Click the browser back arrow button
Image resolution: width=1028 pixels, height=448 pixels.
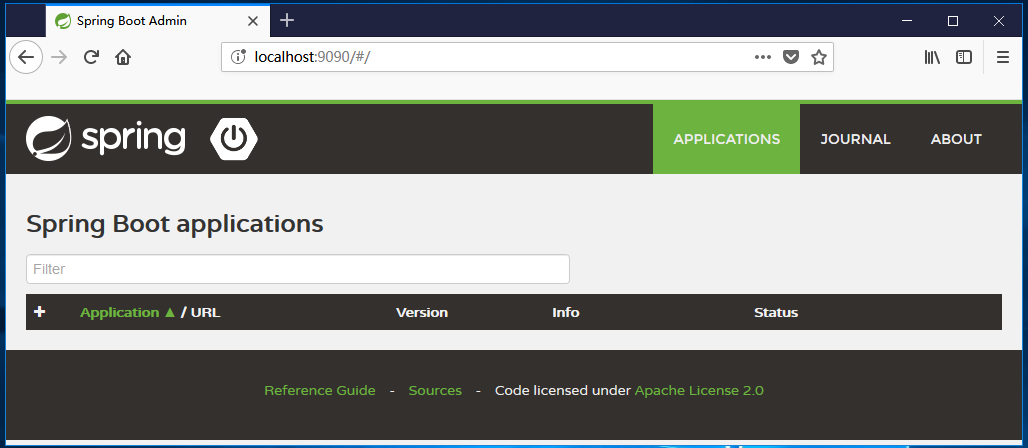[26, 57]
